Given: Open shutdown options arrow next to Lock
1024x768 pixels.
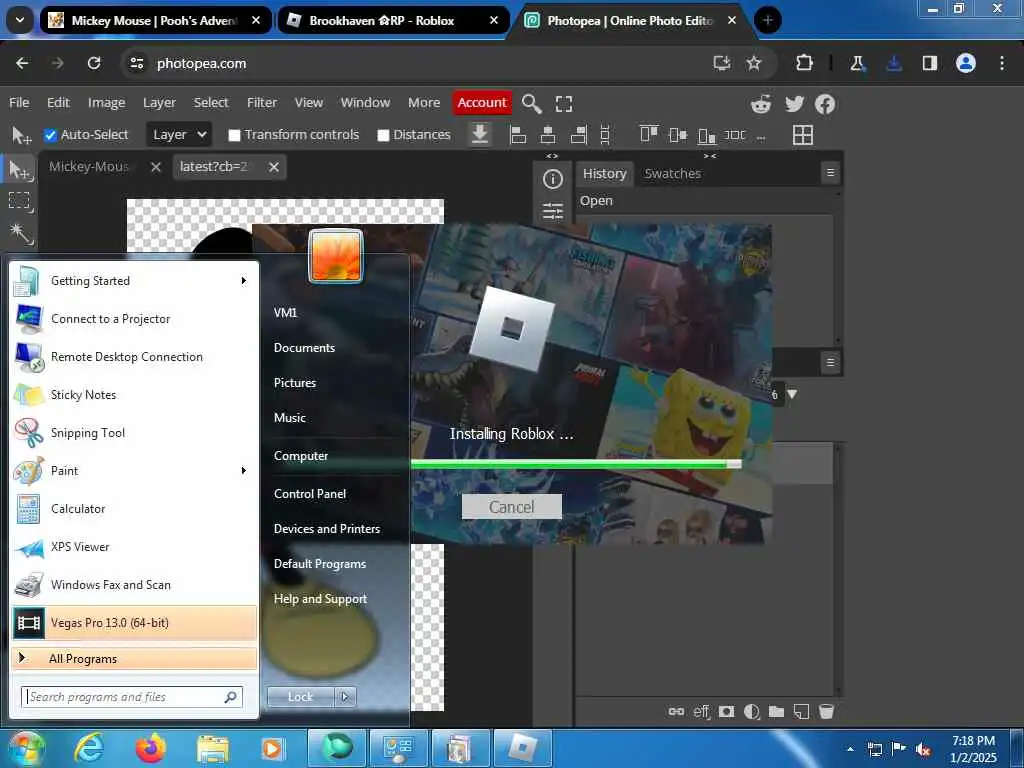Looking at the screenshot, I should point(345,697).
